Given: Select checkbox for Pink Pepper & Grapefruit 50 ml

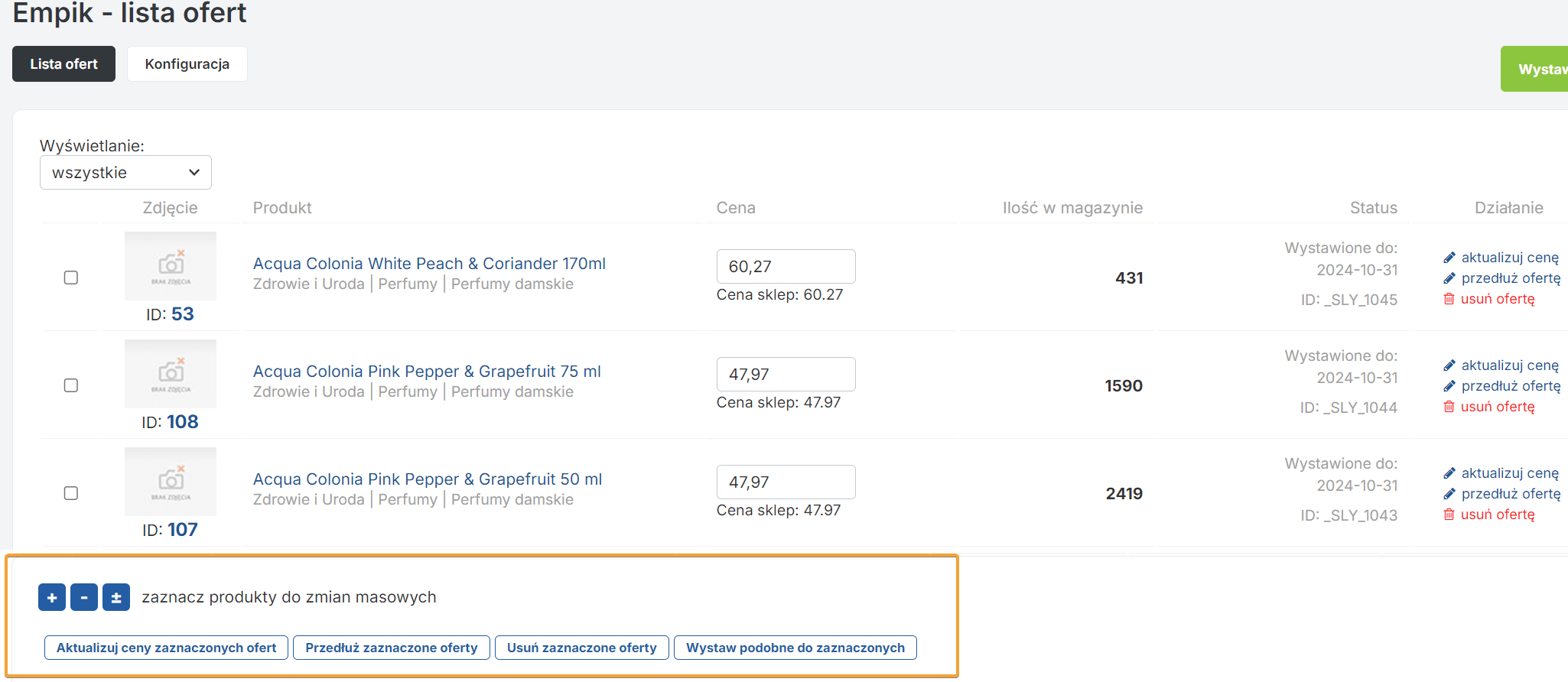Looking at the screenshot, I should [71, 493].
